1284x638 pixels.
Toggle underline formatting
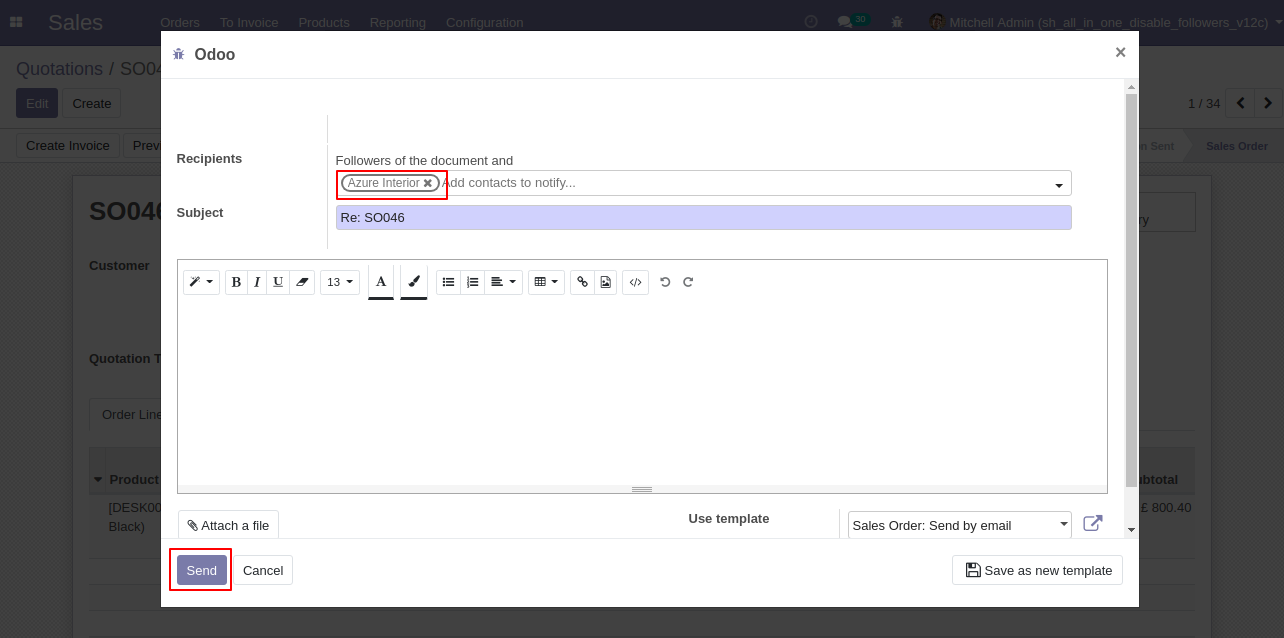click(278, 282)
